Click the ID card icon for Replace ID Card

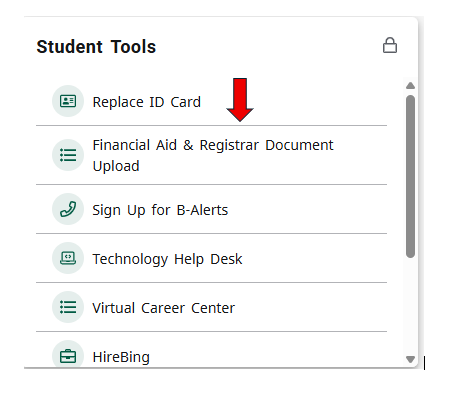point(68,101)
